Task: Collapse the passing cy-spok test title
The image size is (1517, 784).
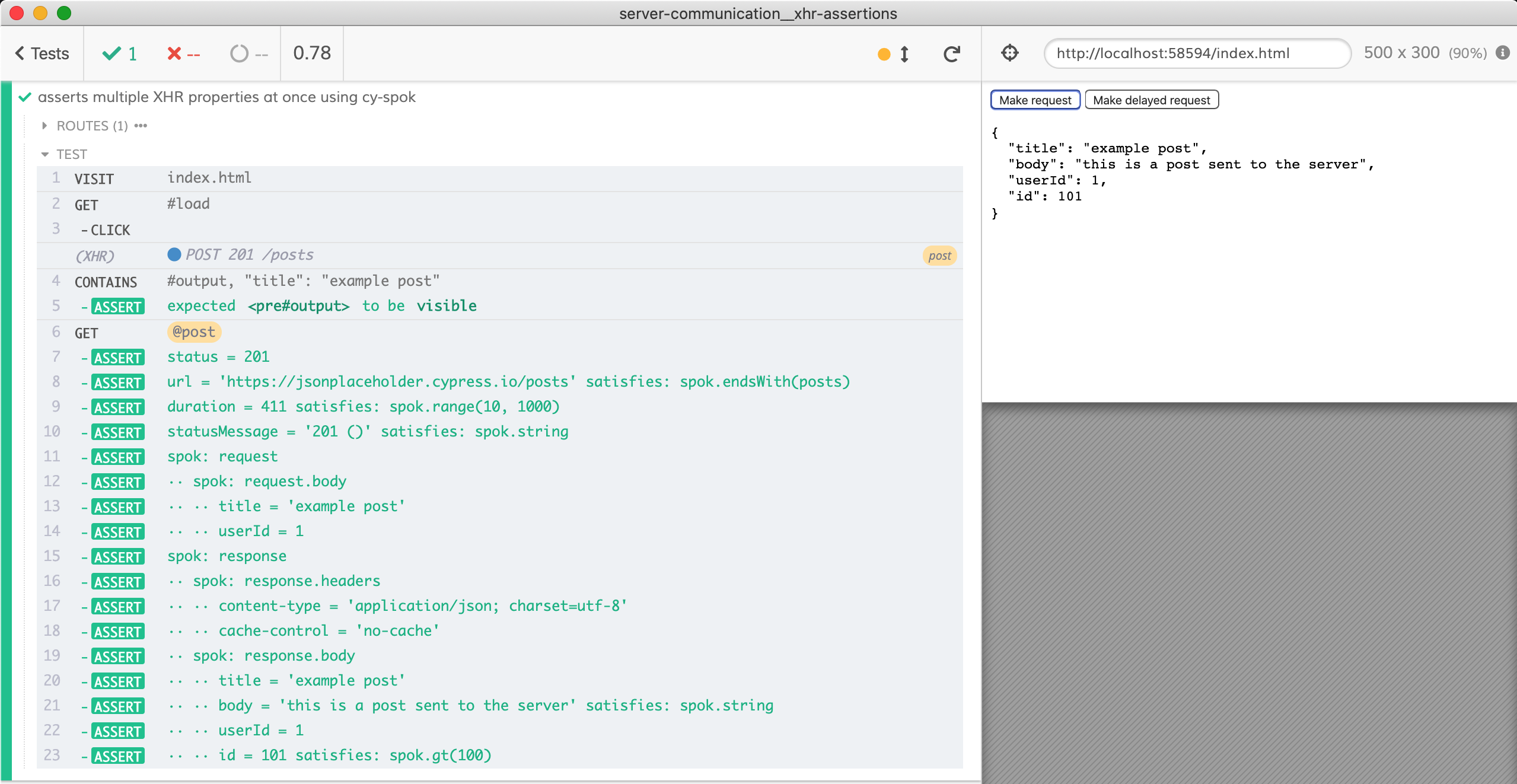Action: tap(227, 97)
